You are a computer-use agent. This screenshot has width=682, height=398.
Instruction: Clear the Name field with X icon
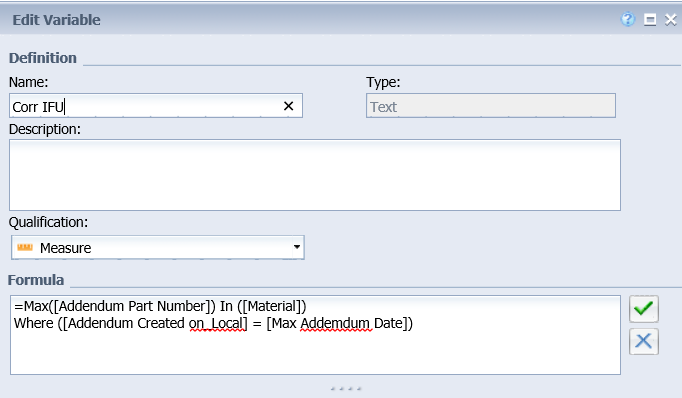(x=288, y=106)
